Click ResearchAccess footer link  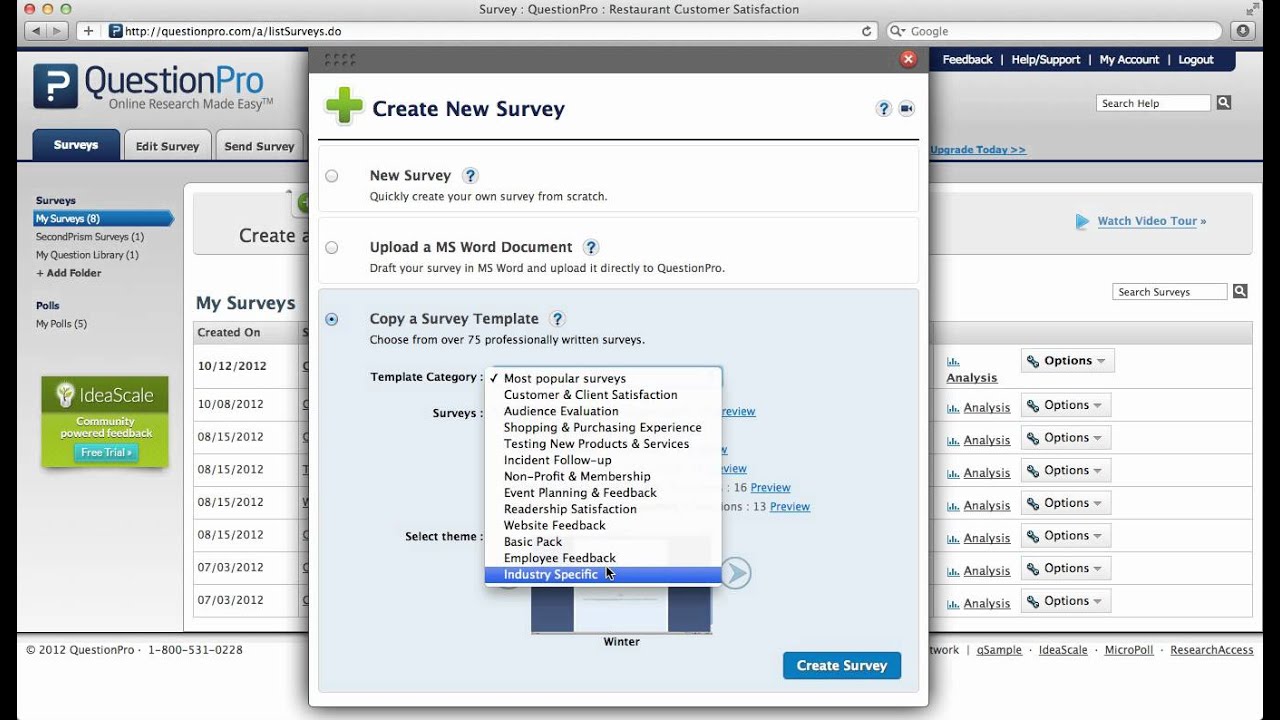1212,650
